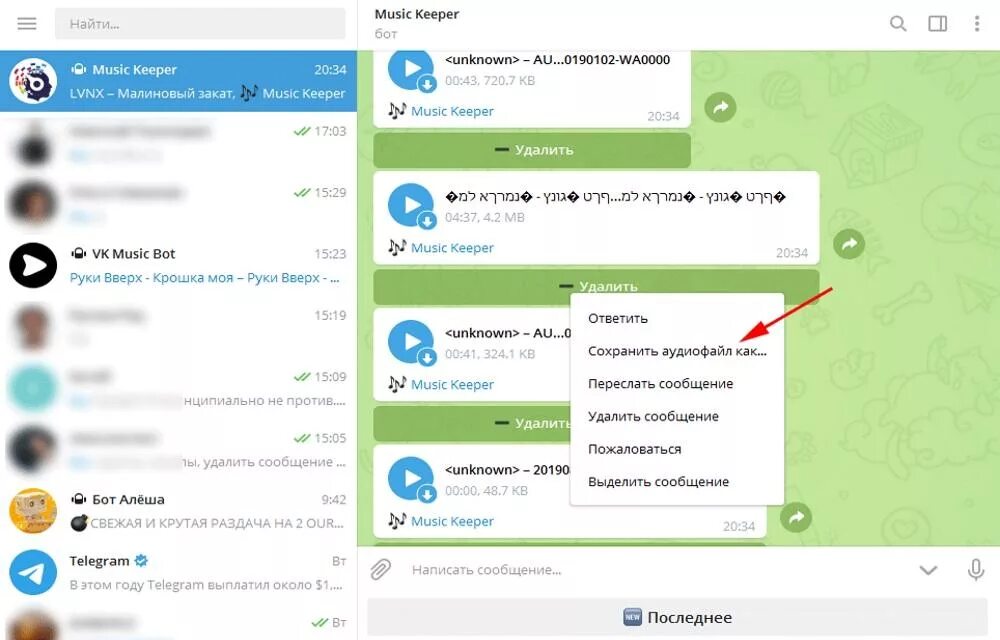Click the microphone voice message icon
This screenshot has width=1000, height=640.
976,569
